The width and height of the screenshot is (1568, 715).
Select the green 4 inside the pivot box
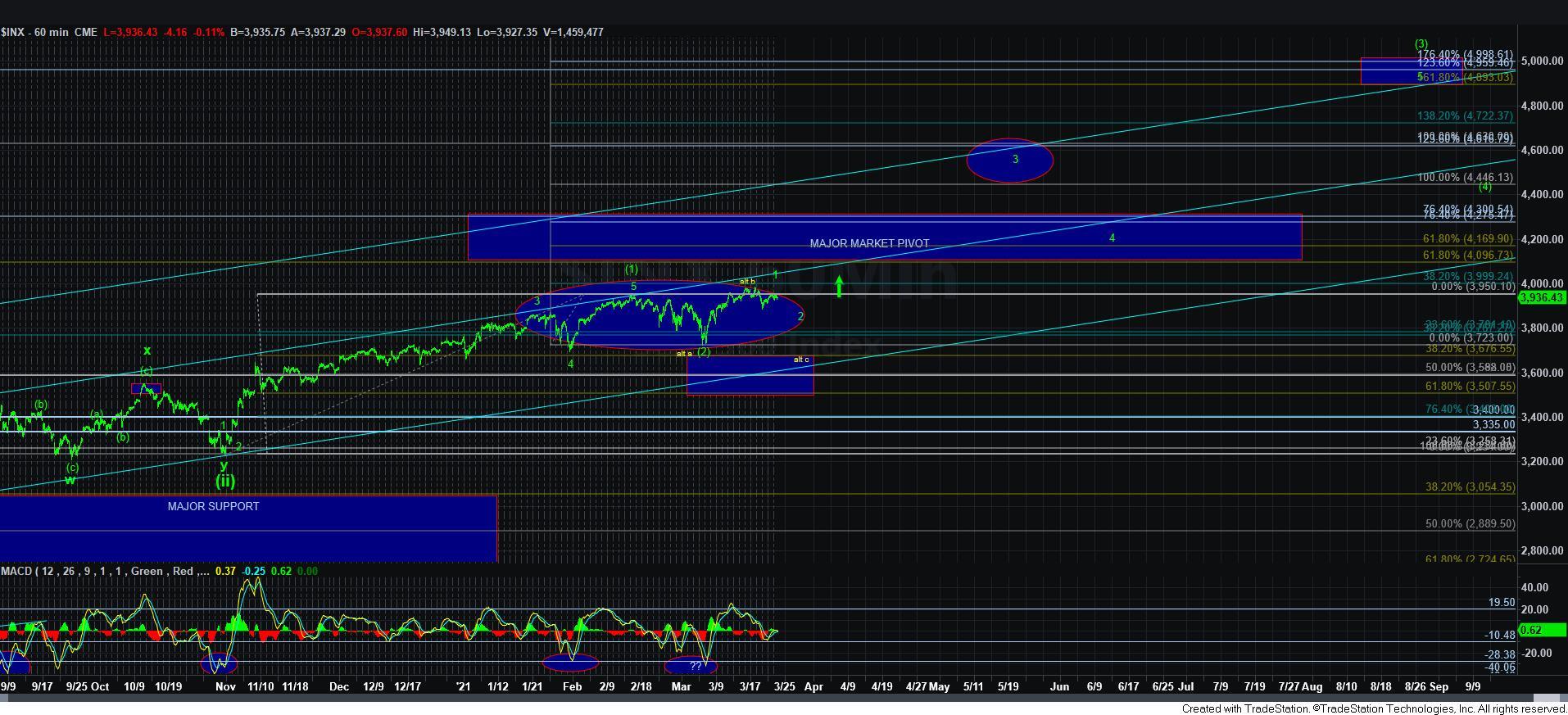[x=1112, y=238]
